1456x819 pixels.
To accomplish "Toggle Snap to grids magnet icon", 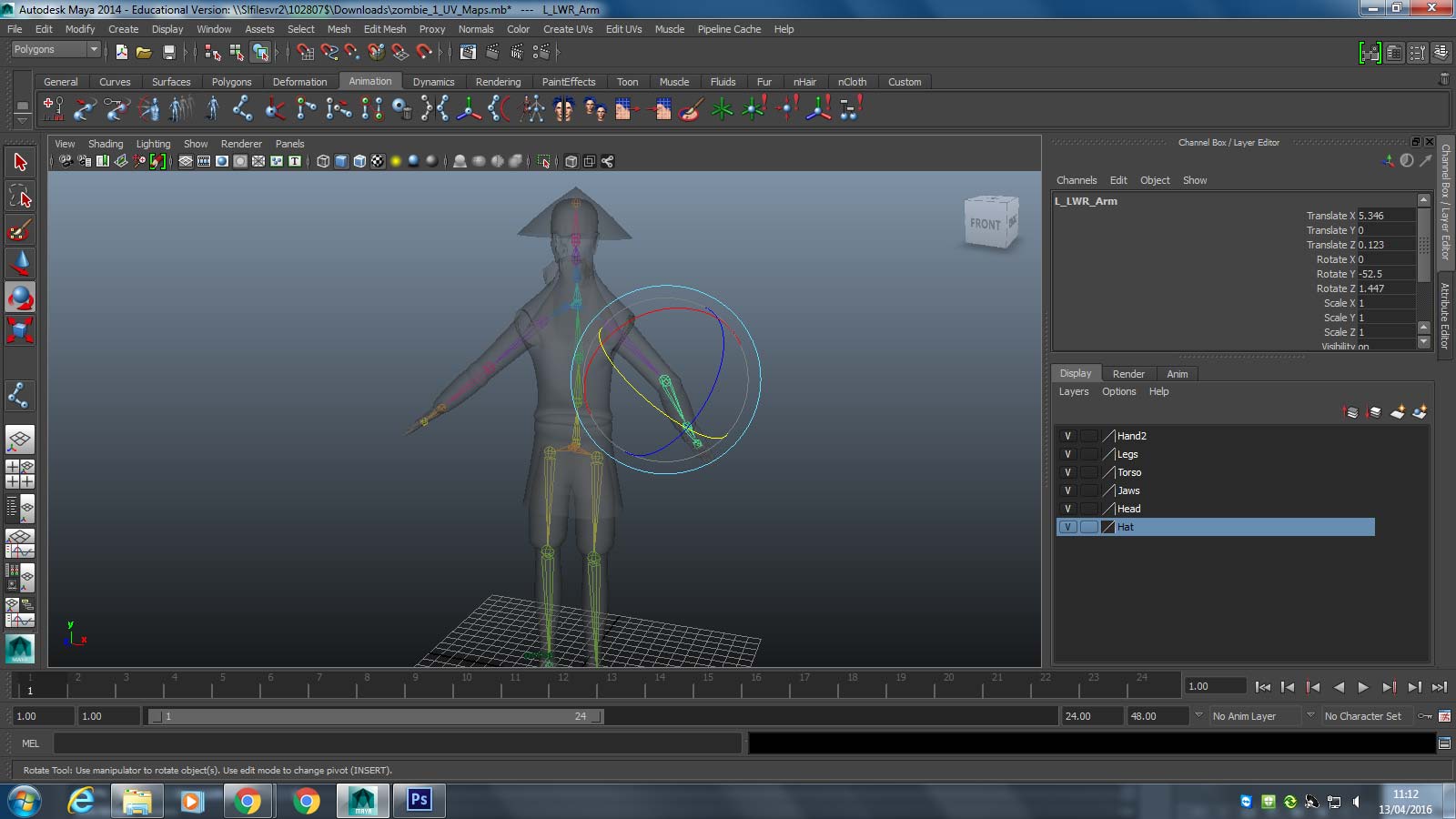I will pyautogui.click(x=305, y=52).
